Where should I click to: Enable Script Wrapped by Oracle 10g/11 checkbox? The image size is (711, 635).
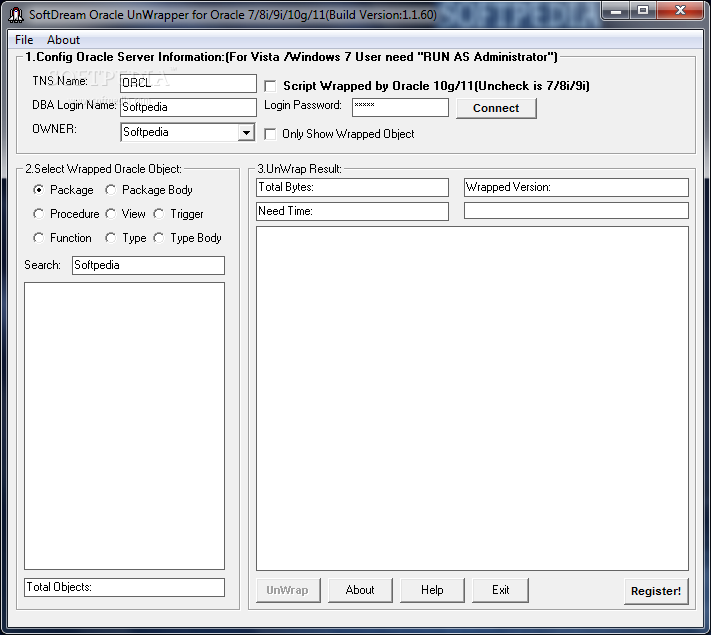click(270, 86)
